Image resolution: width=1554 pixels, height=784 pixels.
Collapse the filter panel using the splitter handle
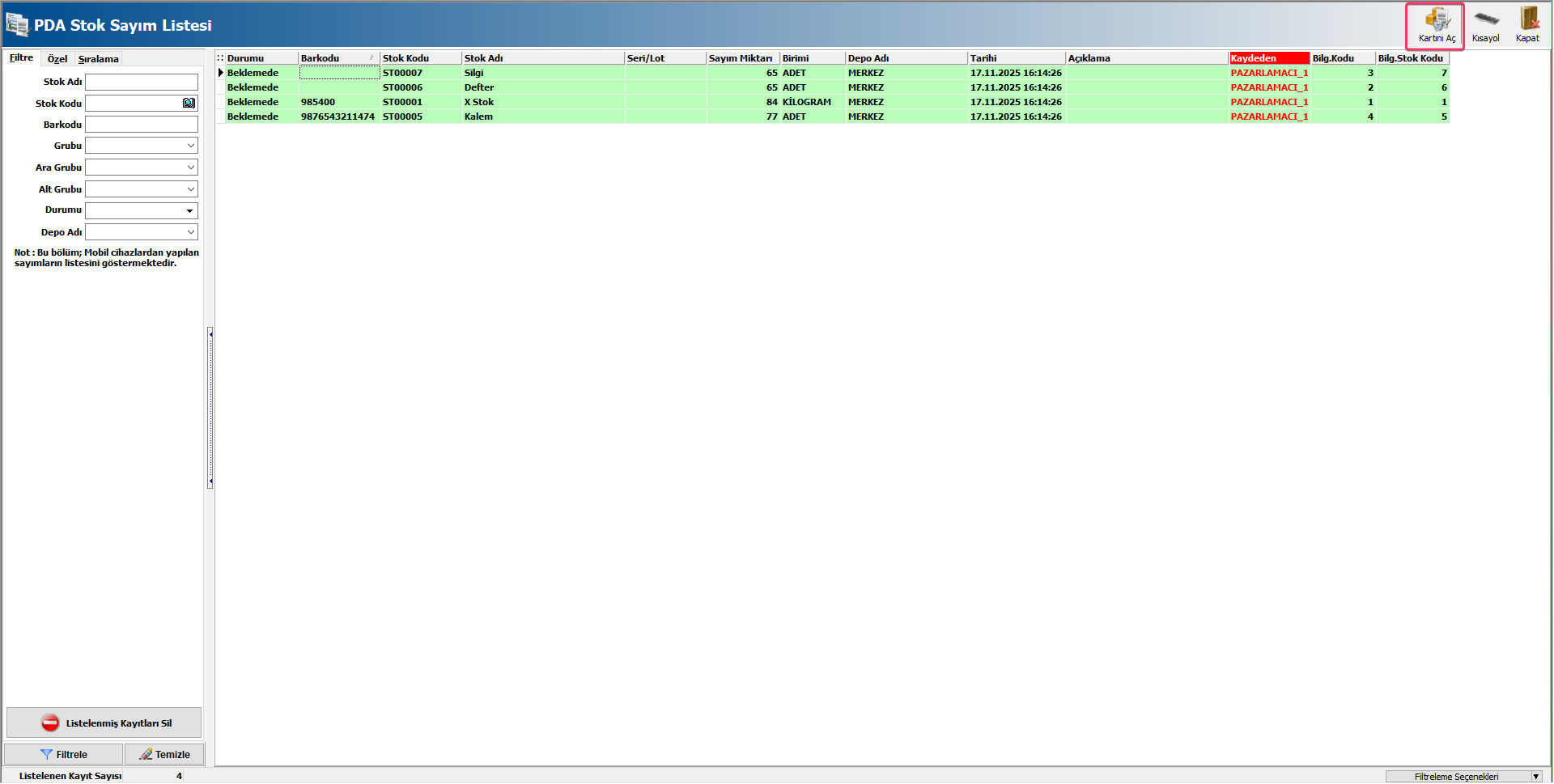pyautogui.click(x=210, y=408)
